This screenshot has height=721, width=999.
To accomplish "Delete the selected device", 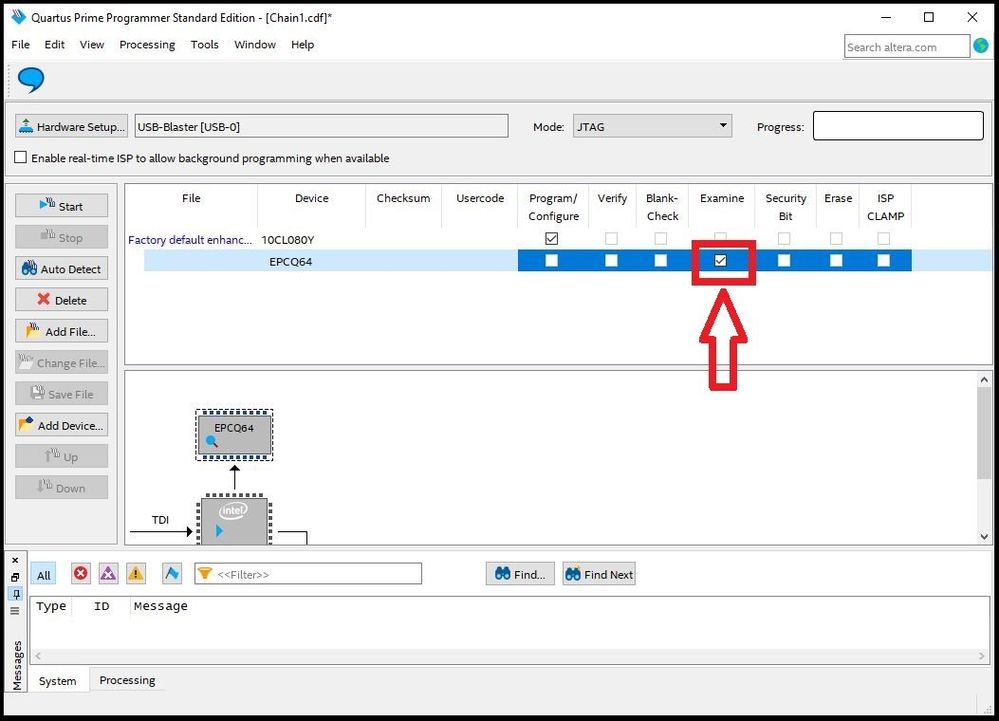I will pyautogui.click(x=61, y=300).
